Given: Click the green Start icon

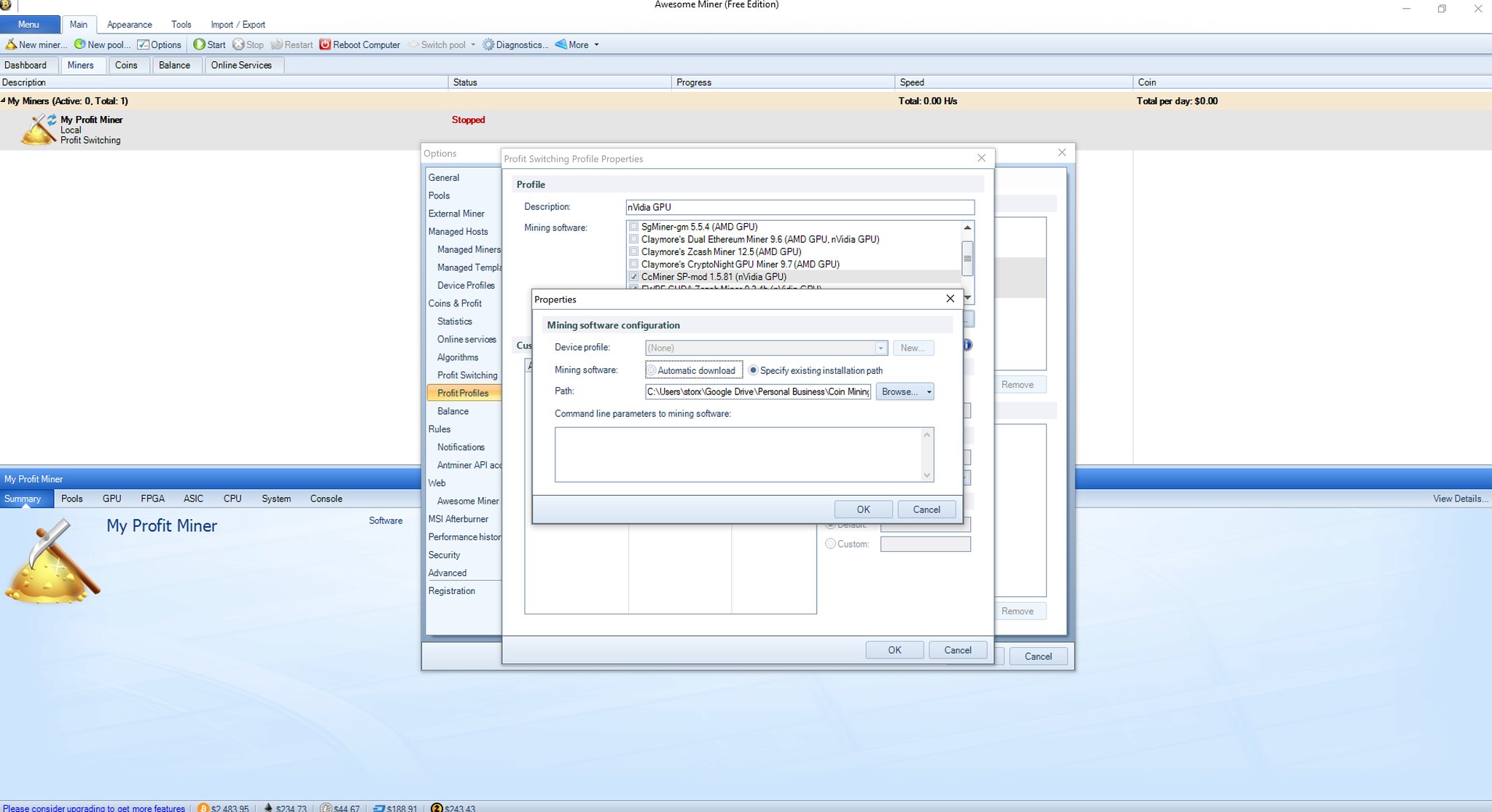Looking at the screenshot, I should [199, 44].
